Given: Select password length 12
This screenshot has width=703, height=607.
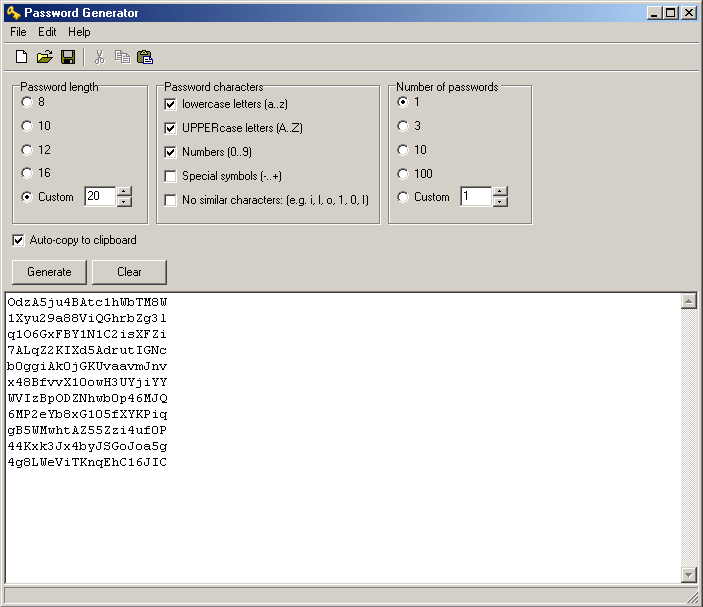Looking at the screenshot, I should [27, 150].
